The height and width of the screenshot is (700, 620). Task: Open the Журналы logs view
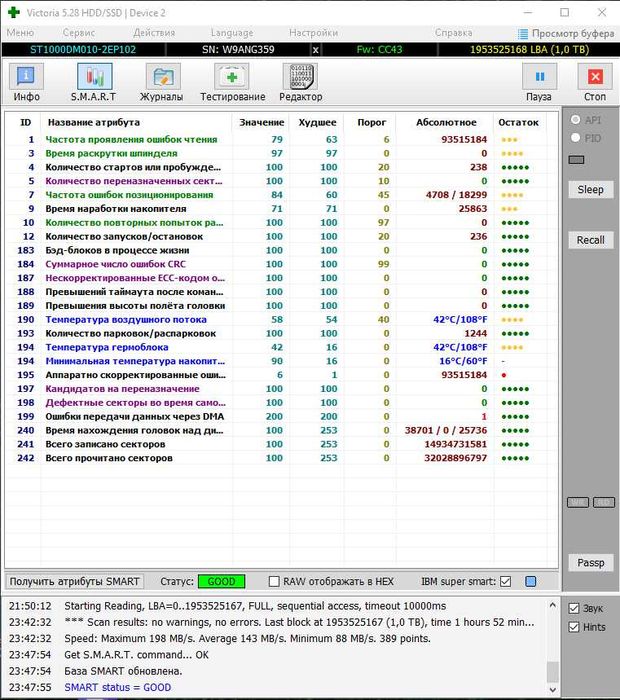(x=162, y=83)
